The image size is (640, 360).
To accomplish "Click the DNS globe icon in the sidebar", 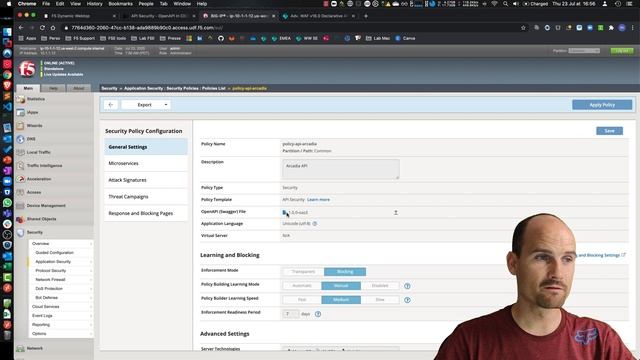I will tap(21, 139).
